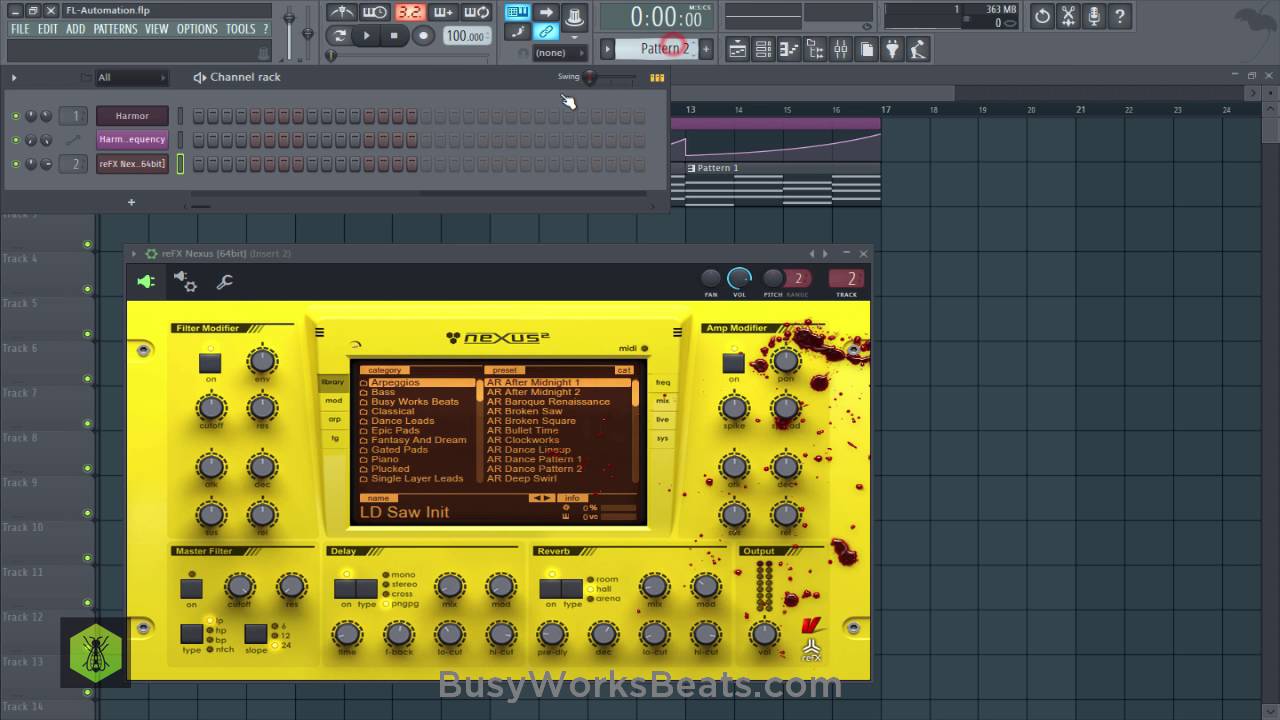Click the one-click recording microphone icon
This screenshot has height=720, width=1280.
click(x=1095, y=15)
